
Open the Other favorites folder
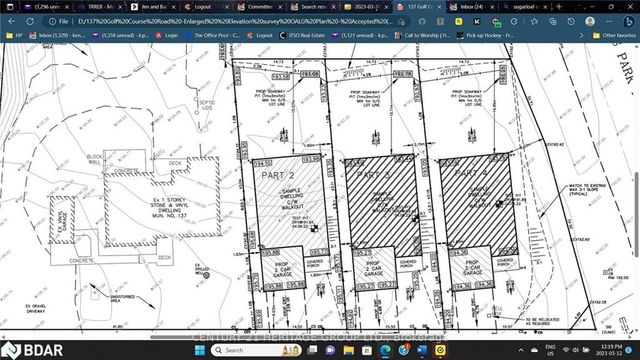pos(614,36)
